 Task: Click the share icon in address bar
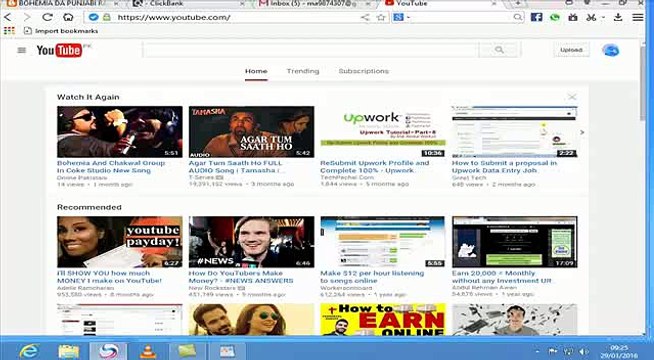pyautogui.click(x=365, y=17)
